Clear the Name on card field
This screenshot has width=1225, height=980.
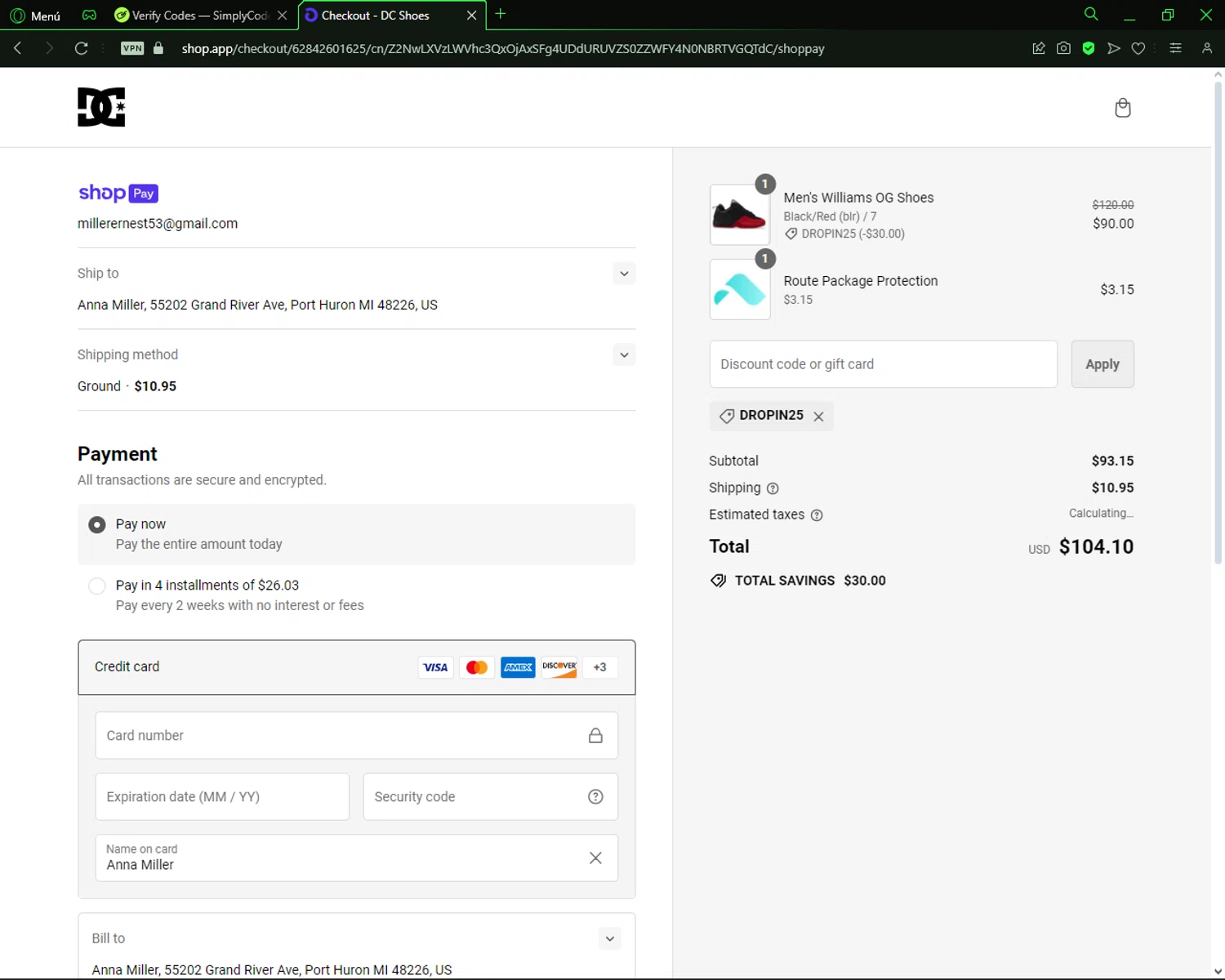tap(596, 857)
